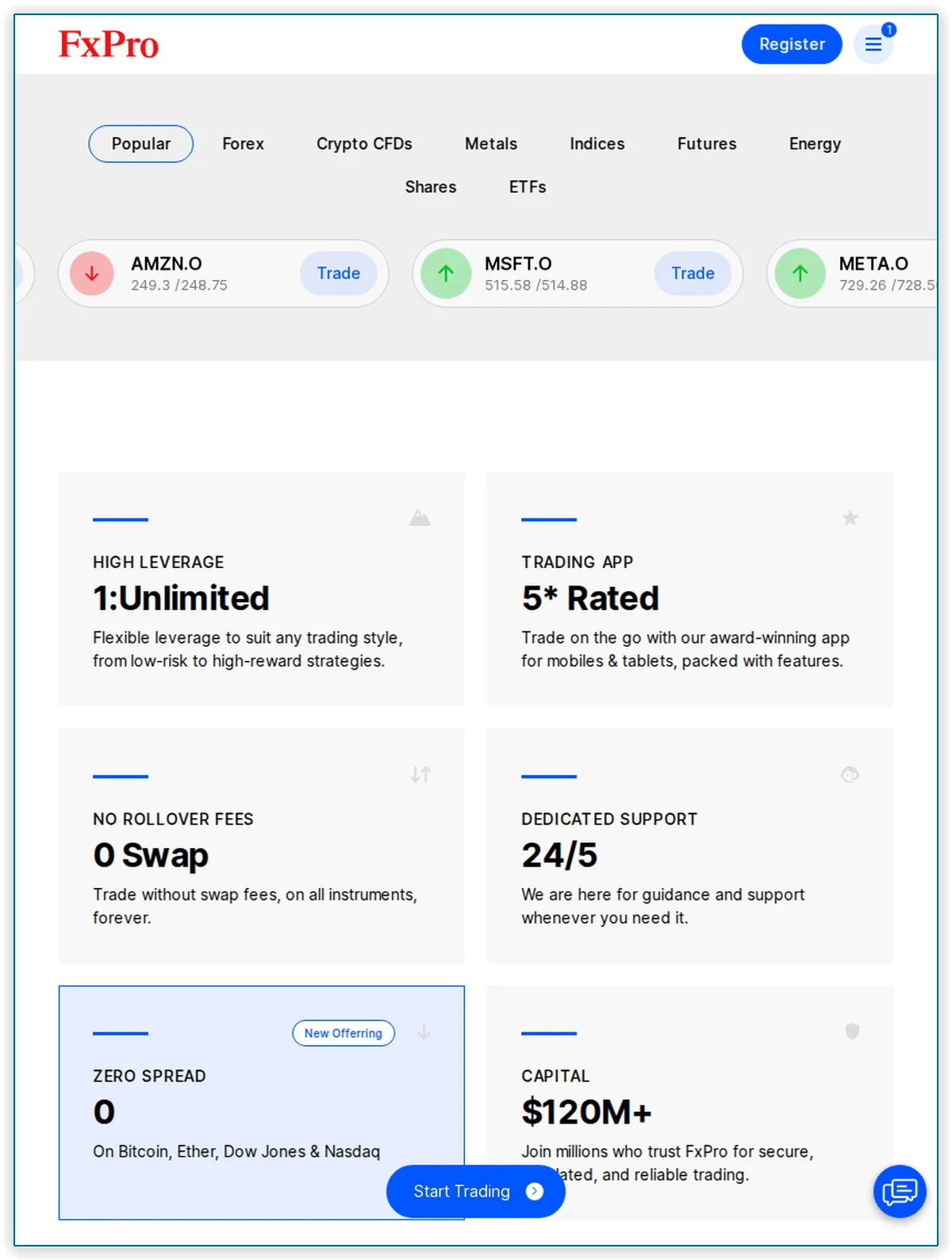Click the AMZN.O red down arrow icon

tap(92, 274)
